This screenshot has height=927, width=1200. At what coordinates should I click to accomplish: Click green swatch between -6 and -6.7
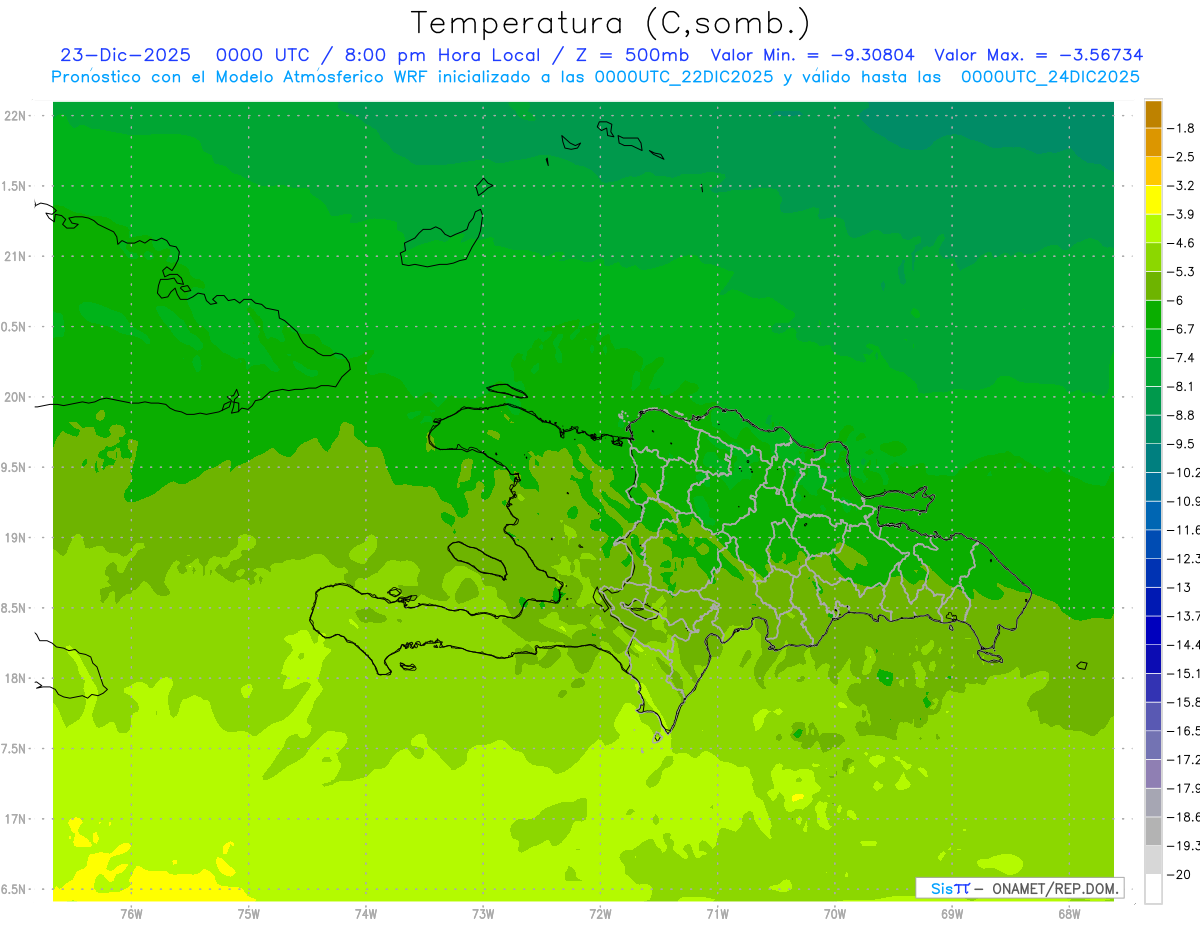coord(1153,315)
